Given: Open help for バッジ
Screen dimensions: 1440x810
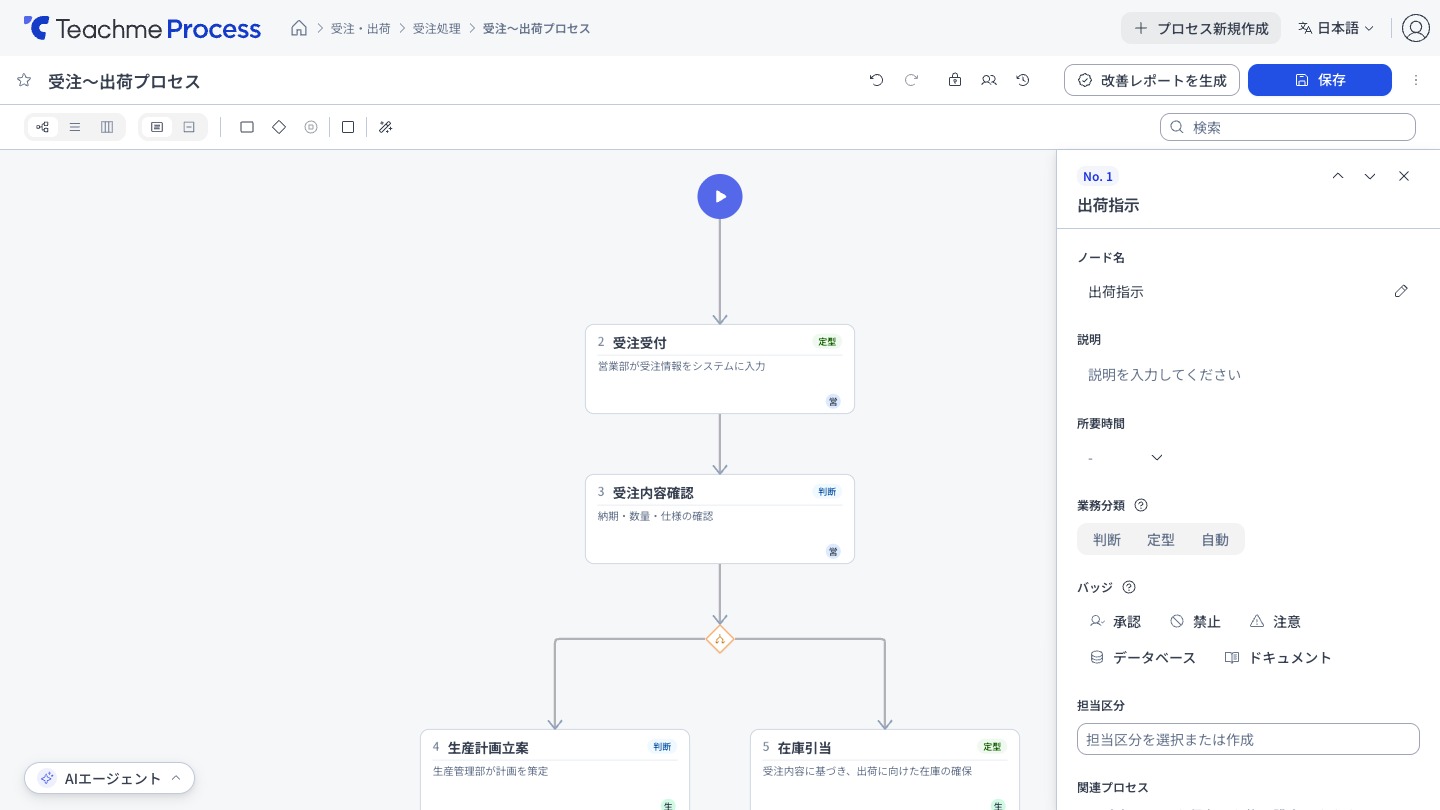Looking at the screenshot, I should (x=1129, y=587).
